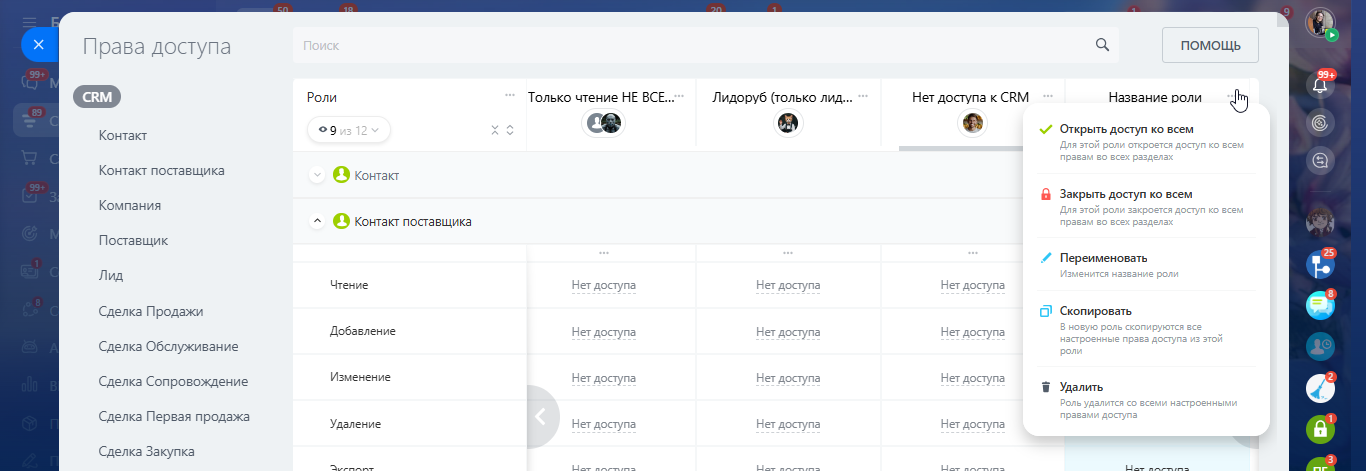Click the user avatar under Нет доступа к CRM
The height and width of the screenshot is (471, 1366).
[x=972, y=123]
